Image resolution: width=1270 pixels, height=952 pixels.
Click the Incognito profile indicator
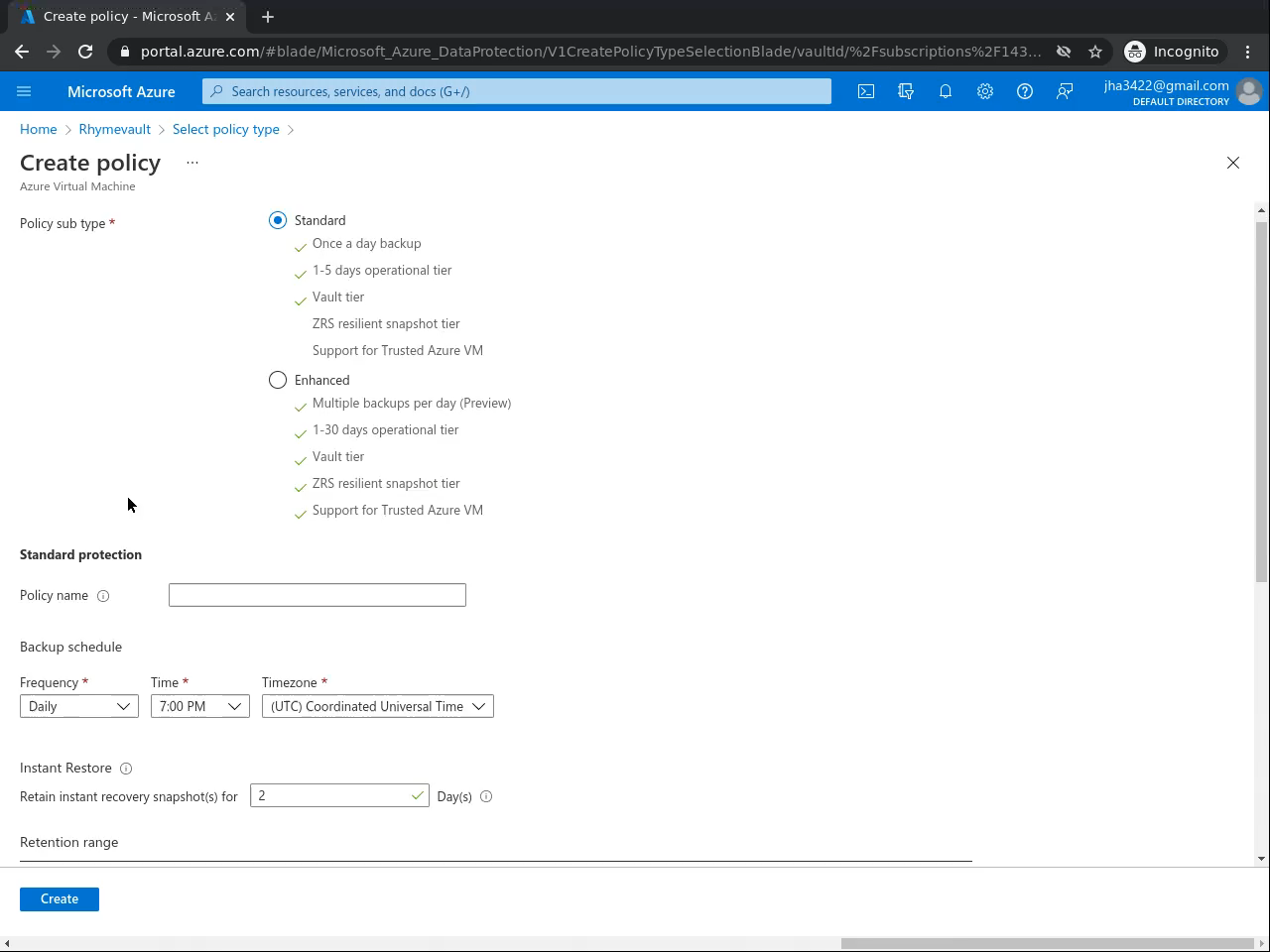point(1172,52)
